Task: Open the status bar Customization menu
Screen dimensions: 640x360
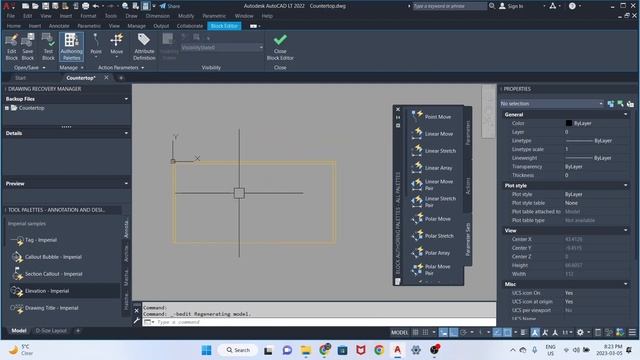Action: pyautogui.click(x=632, y=333)
